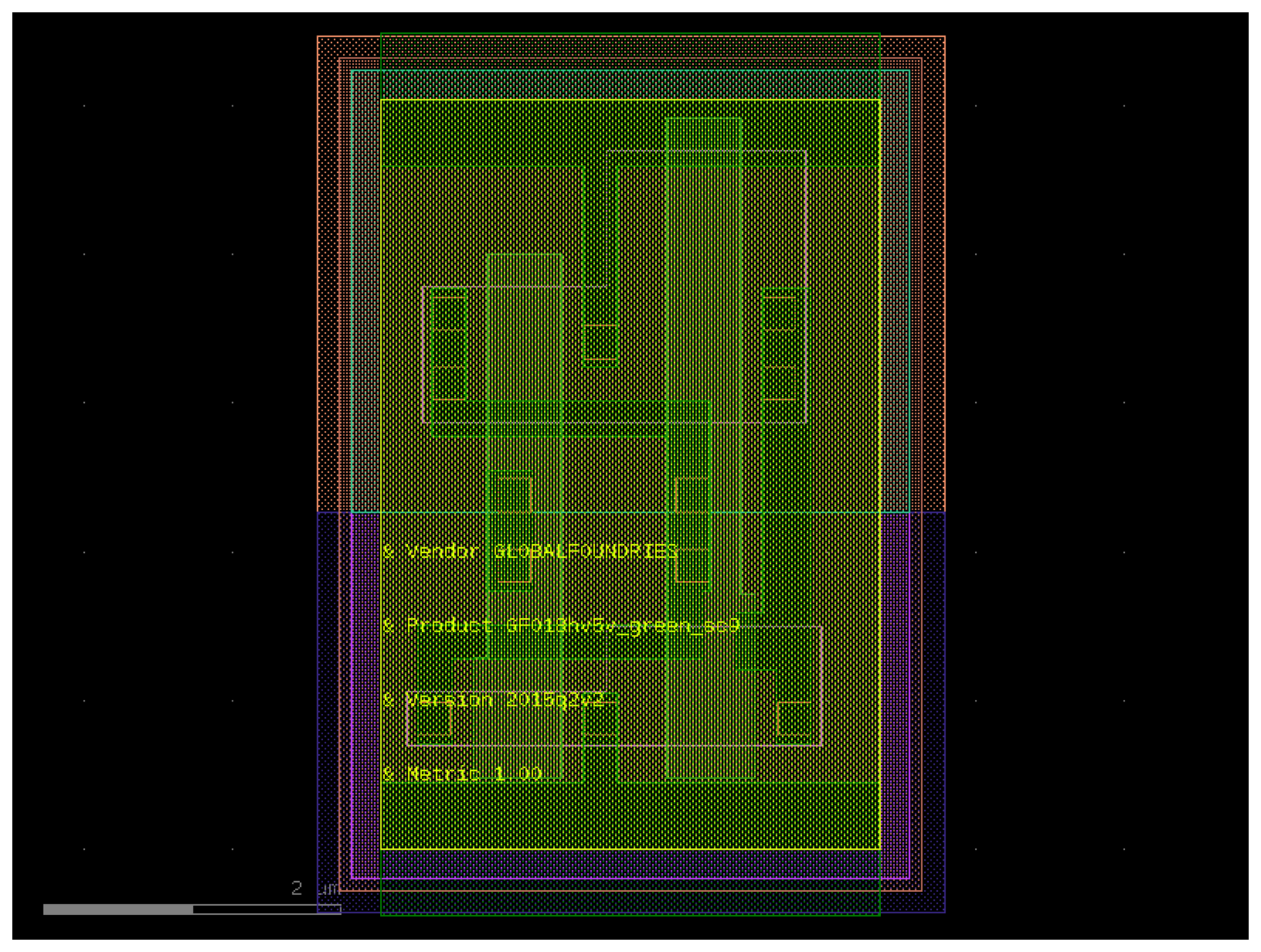
Task: Pick the '& Metric 1.00' text label
Action: click(x=462, y=774)
